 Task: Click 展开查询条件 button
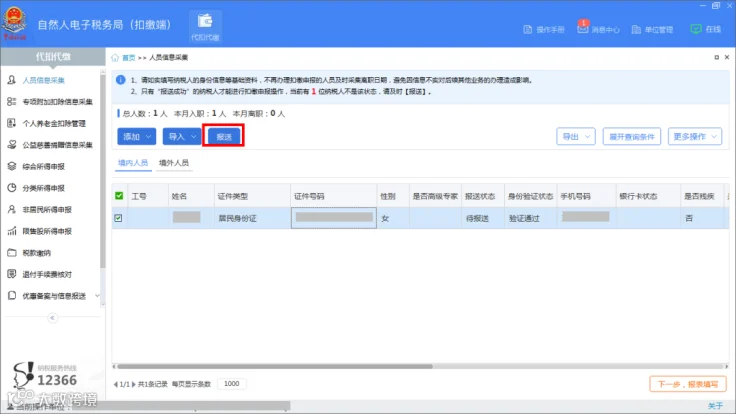[x=632, y=137]
